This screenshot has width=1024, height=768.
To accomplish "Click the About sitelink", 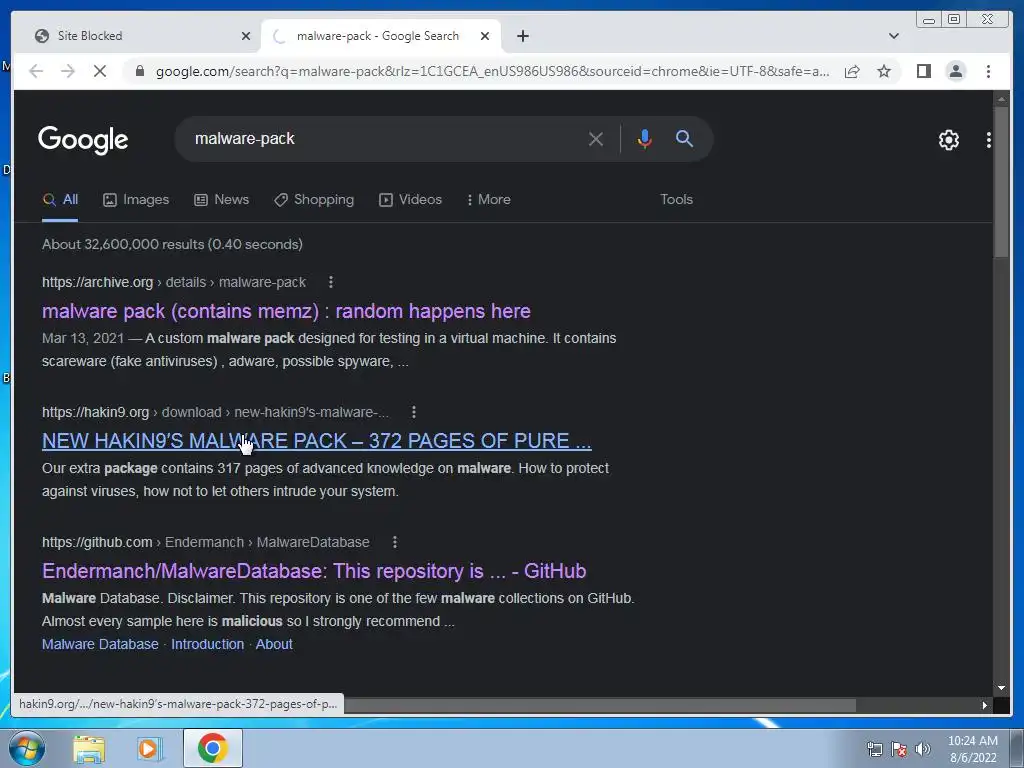I will (x=274, y=644).
